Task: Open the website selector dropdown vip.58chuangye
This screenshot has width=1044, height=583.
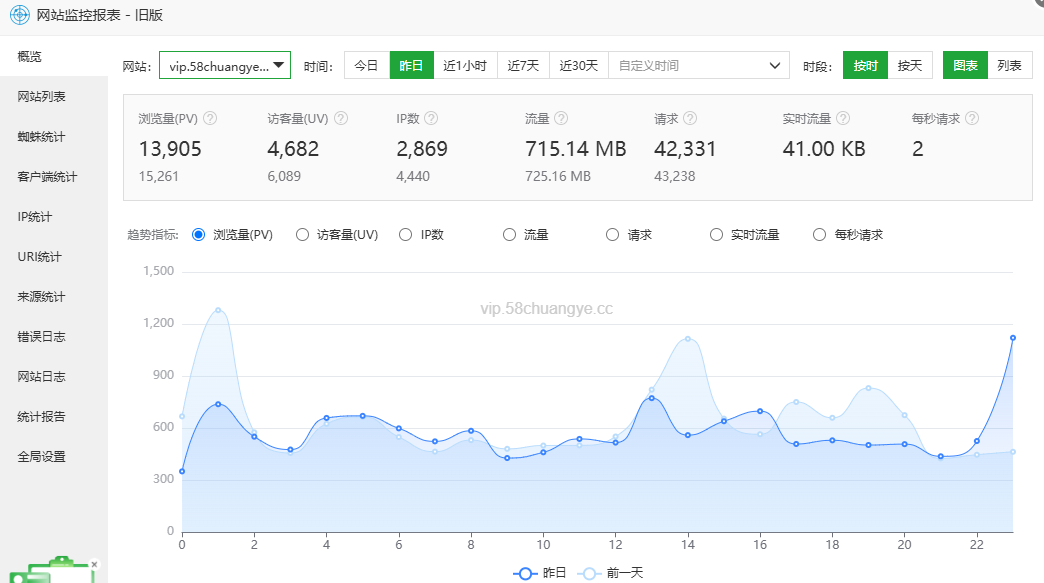Action: (x=225, y=66)
